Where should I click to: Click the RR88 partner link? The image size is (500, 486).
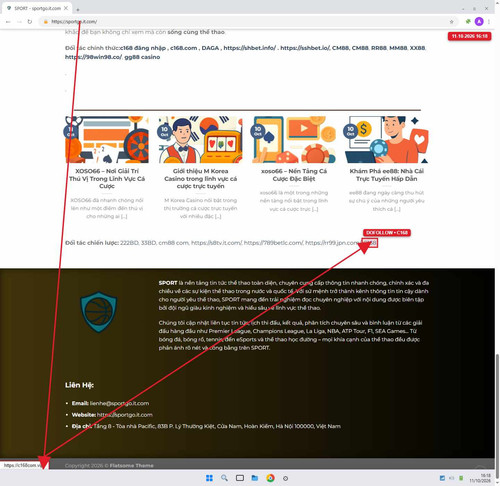tap(379, 48)
